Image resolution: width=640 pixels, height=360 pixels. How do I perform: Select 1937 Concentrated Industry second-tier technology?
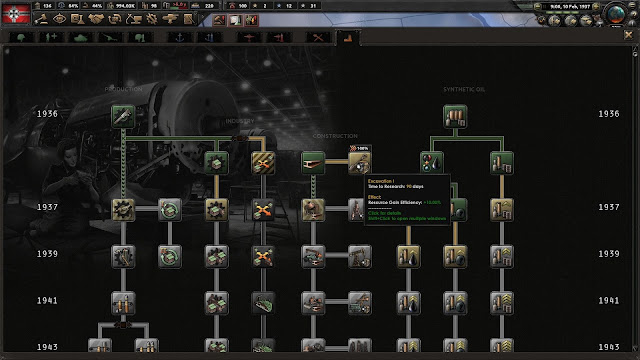click(216, 210)
